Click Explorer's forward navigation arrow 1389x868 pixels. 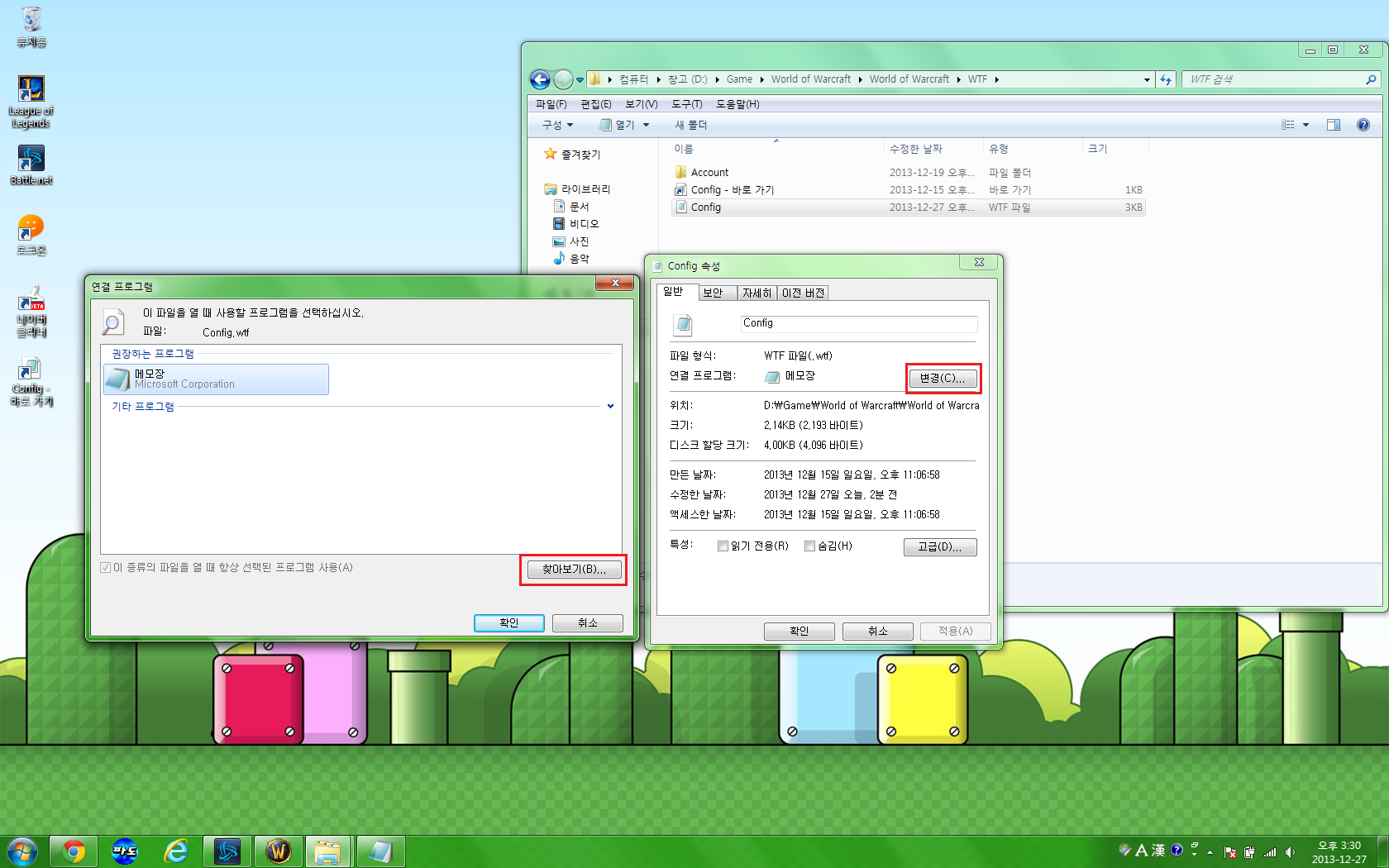coord(563,79)
